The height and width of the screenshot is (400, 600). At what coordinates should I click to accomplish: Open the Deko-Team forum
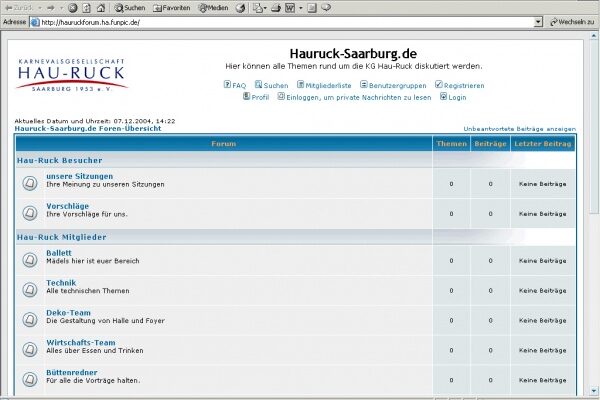68,313
